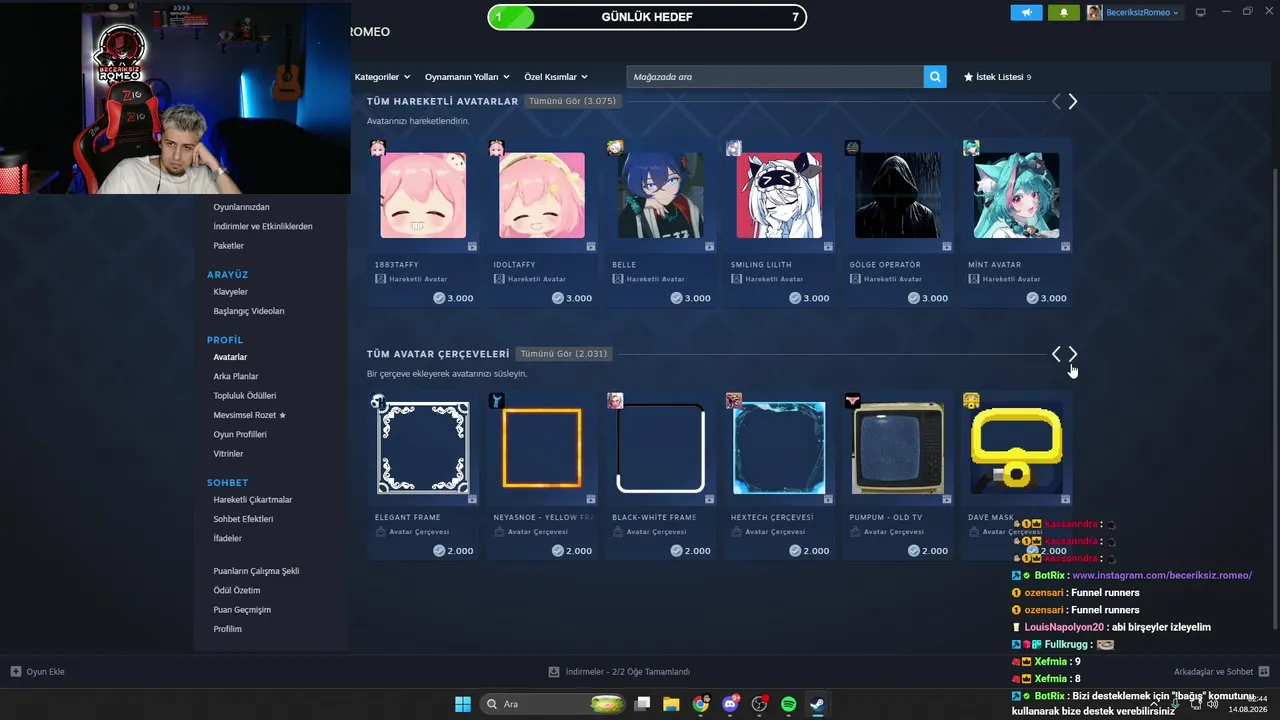
Task: Open the Windows Start menu
Action: click(463, 704)
